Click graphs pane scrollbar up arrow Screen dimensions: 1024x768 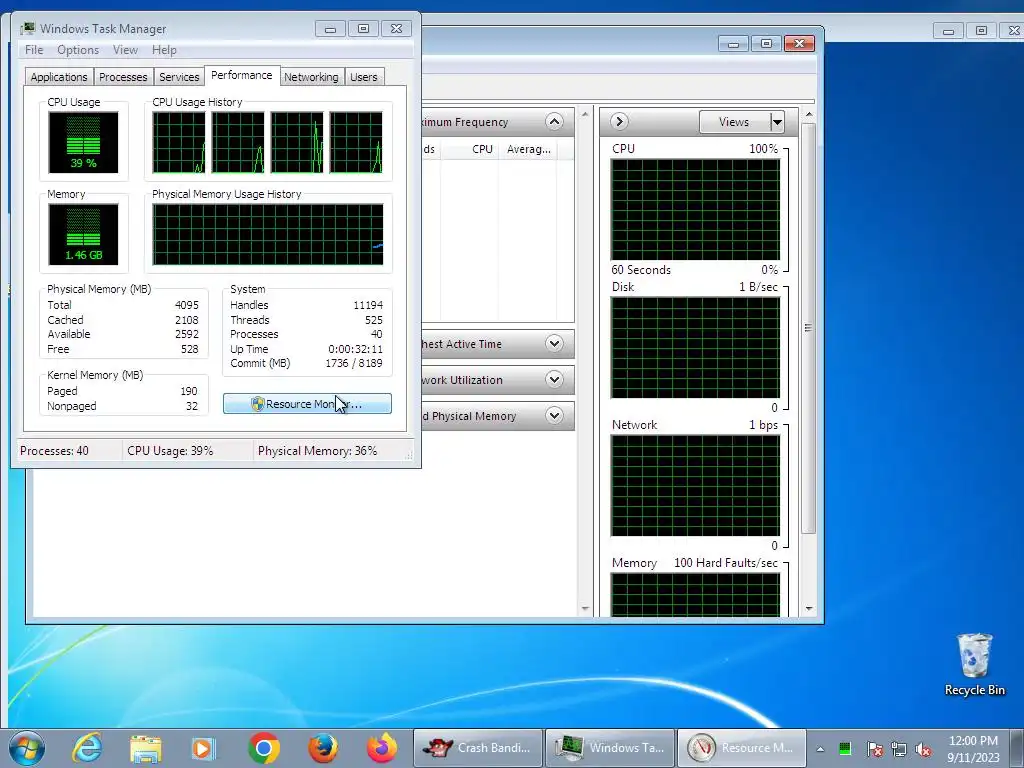(809, 115)
